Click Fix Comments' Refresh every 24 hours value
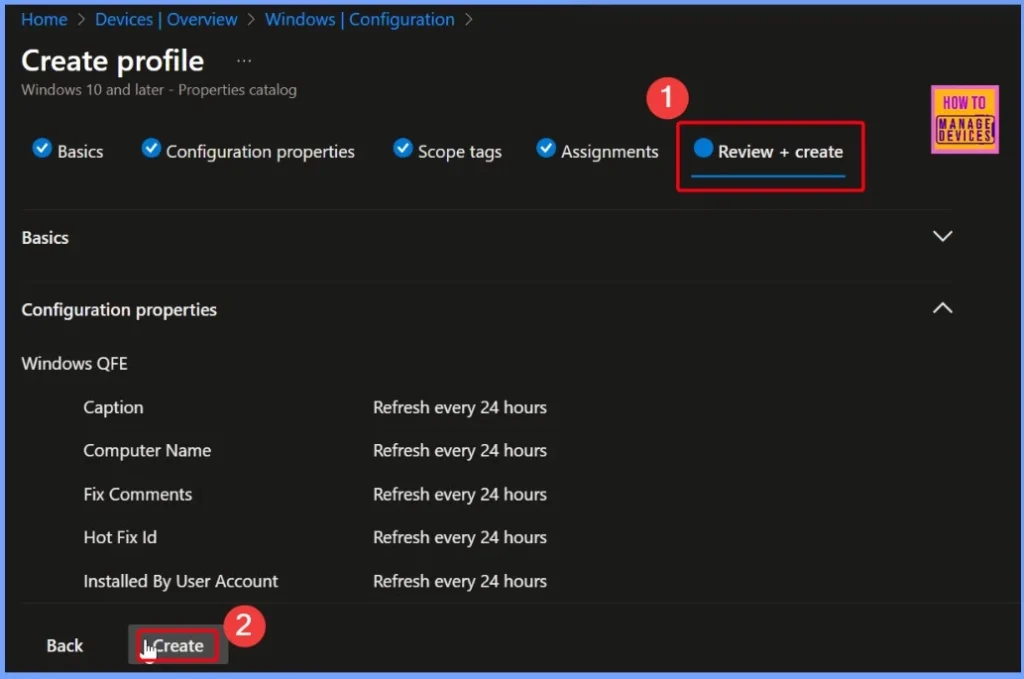Viewport: 1024px width, 679px height. tap(460, 494)
